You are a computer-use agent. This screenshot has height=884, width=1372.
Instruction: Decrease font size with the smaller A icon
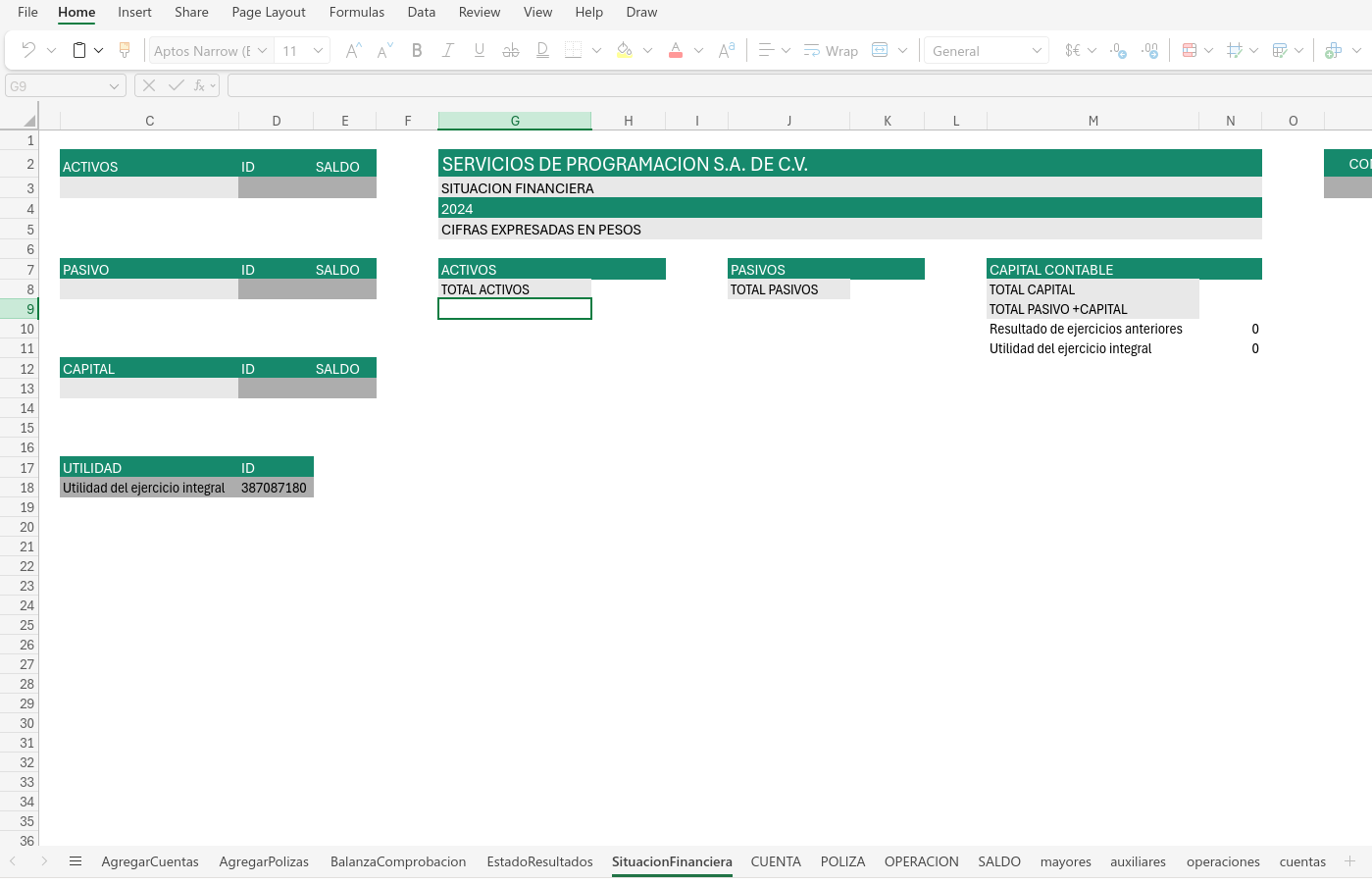pos(385,50)
